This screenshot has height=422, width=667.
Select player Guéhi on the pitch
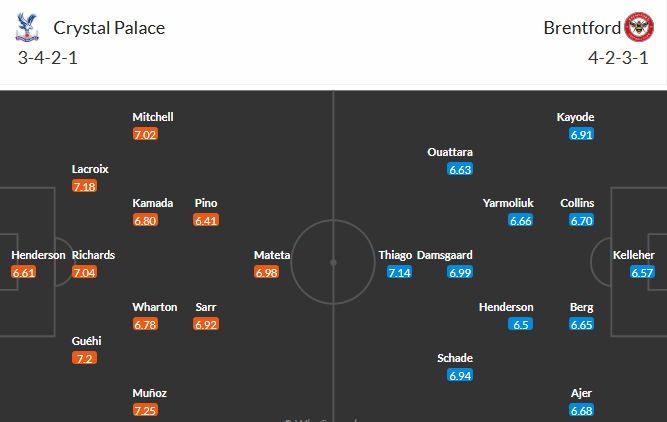click(86, 341)
